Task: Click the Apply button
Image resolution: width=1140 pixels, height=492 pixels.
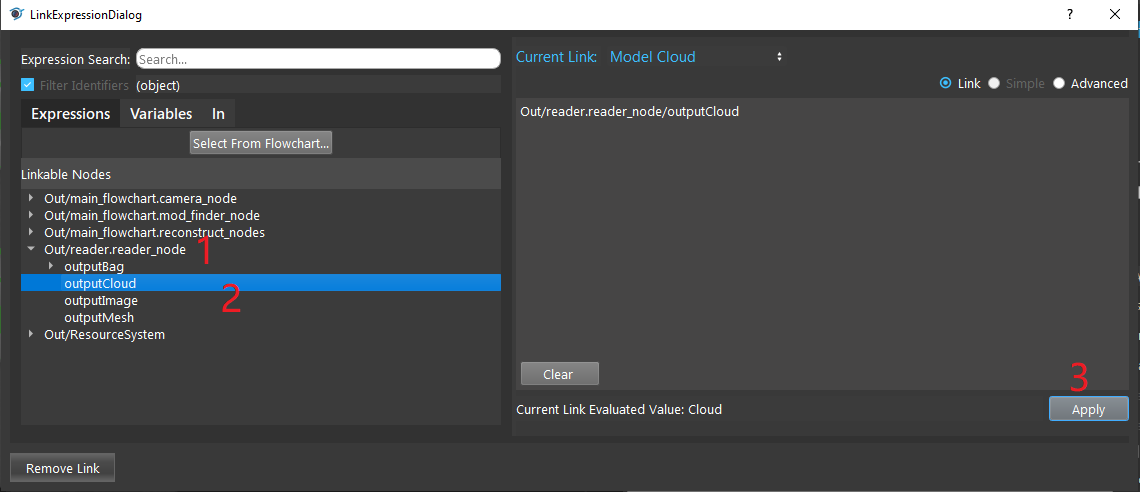Action: pos(1088,409)
